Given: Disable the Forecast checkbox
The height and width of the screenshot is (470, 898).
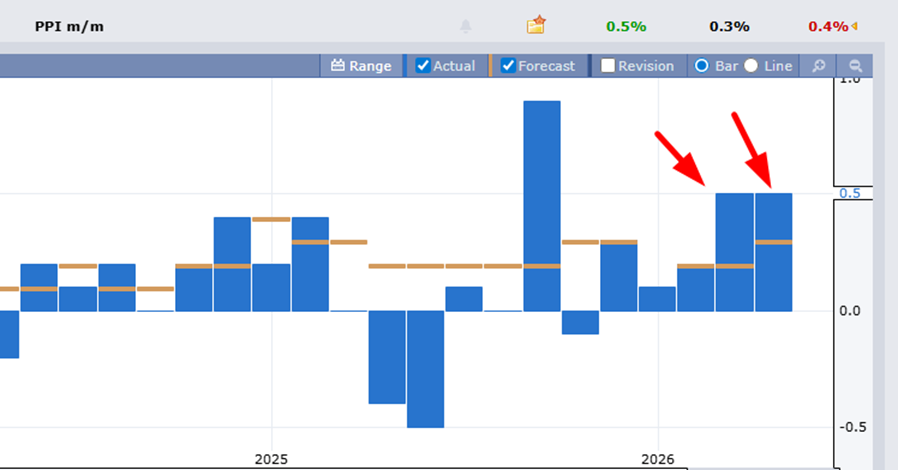Looking at the screenshot, I should coord(508,66).
